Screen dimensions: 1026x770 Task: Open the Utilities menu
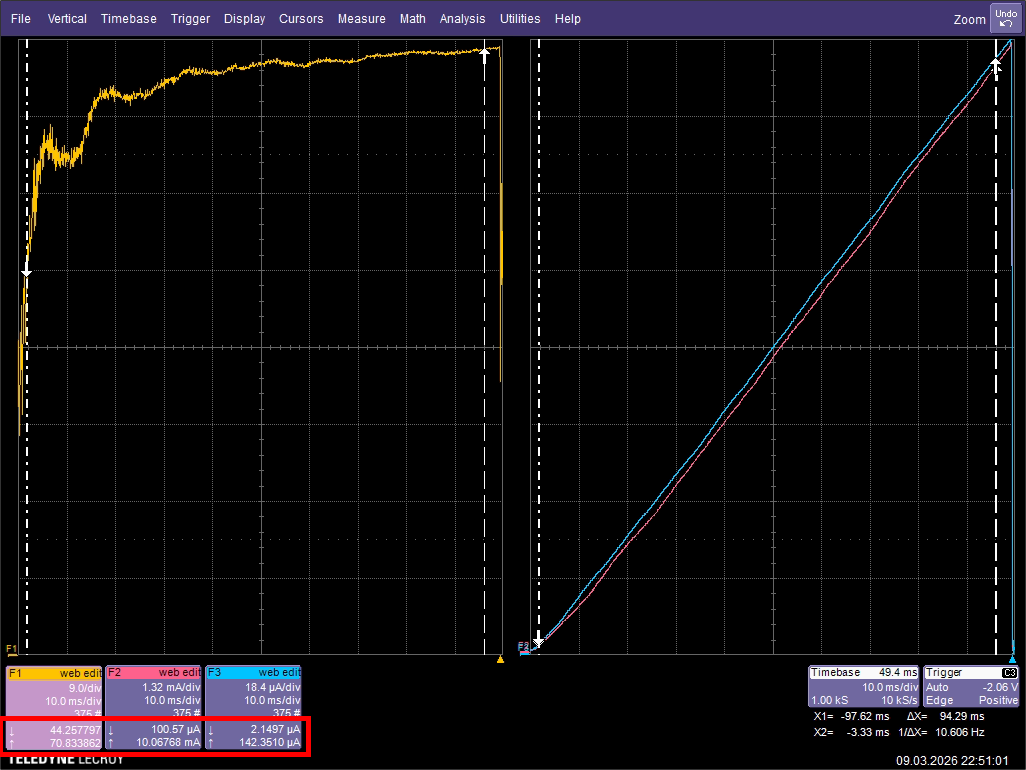click(520, 19)
